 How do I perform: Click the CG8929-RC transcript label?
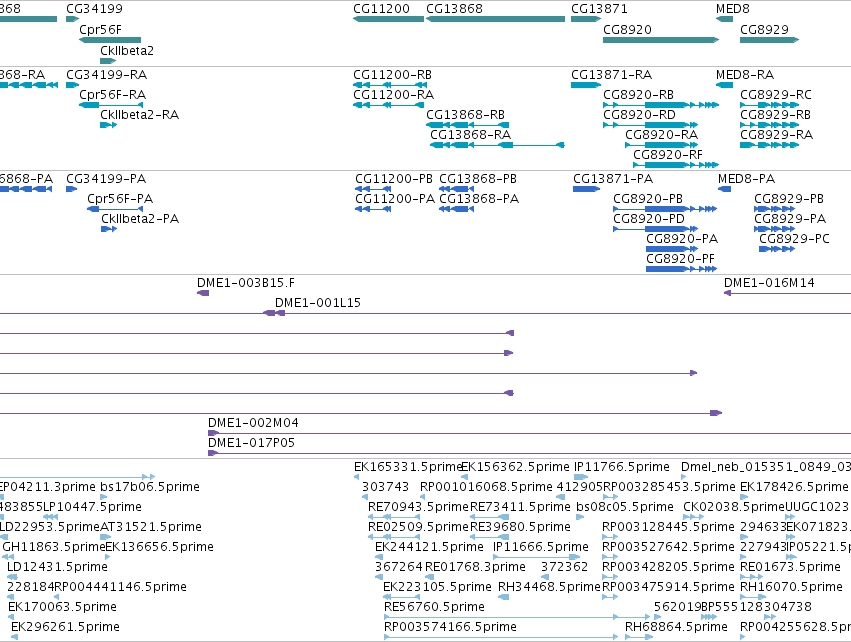[x=776, y=95]
